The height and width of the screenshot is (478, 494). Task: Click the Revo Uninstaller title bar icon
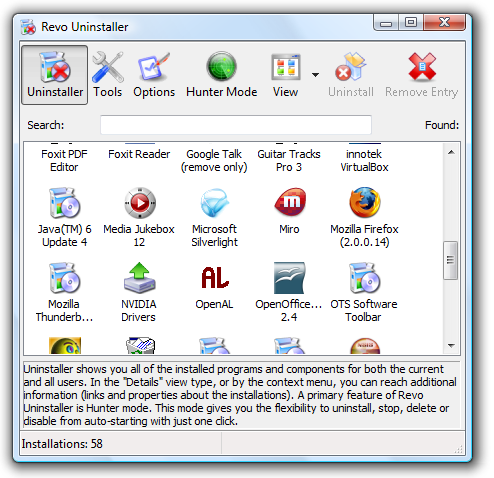click(28, 27)
